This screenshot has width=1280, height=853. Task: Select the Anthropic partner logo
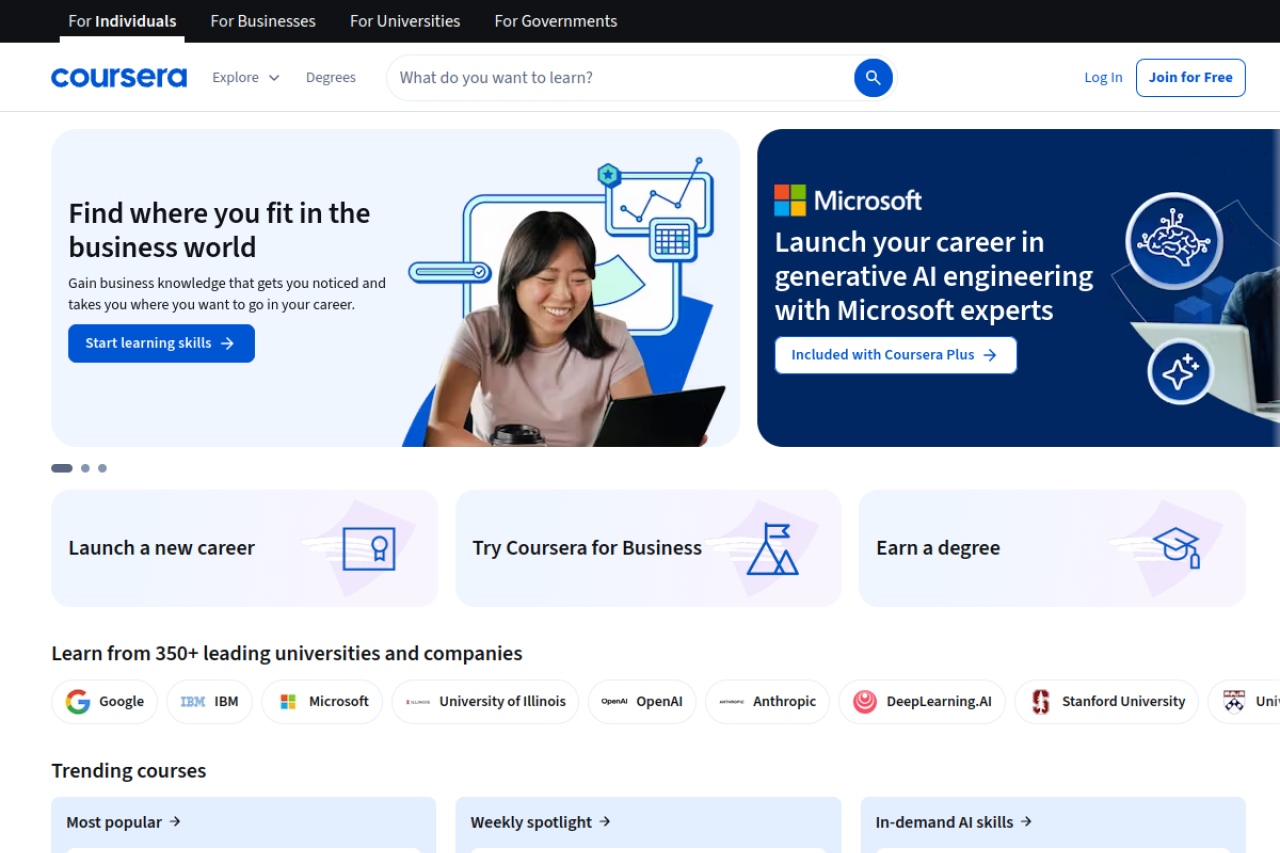tap(767, 701)
